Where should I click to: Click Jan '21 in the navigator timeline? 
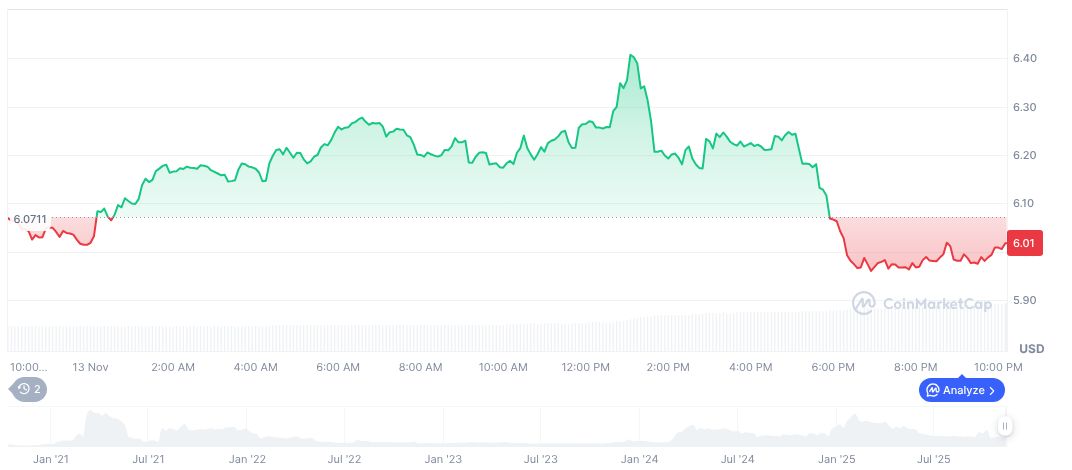[x=50, y=460]
